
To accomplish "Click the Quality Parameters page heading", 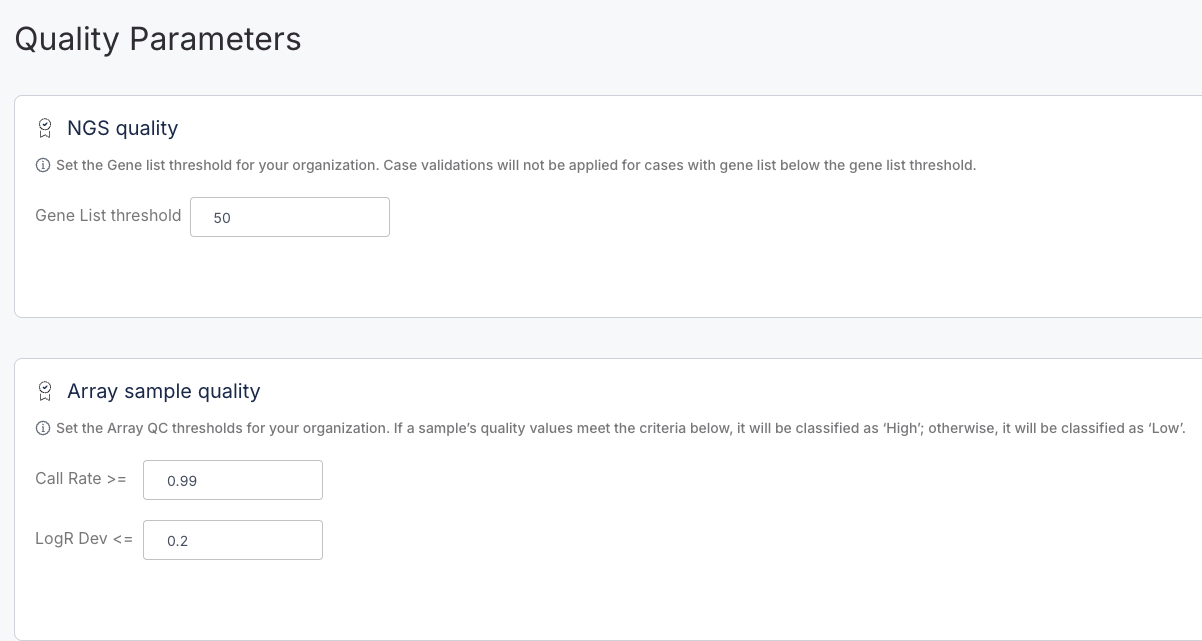I will click(x=158, y=39).
